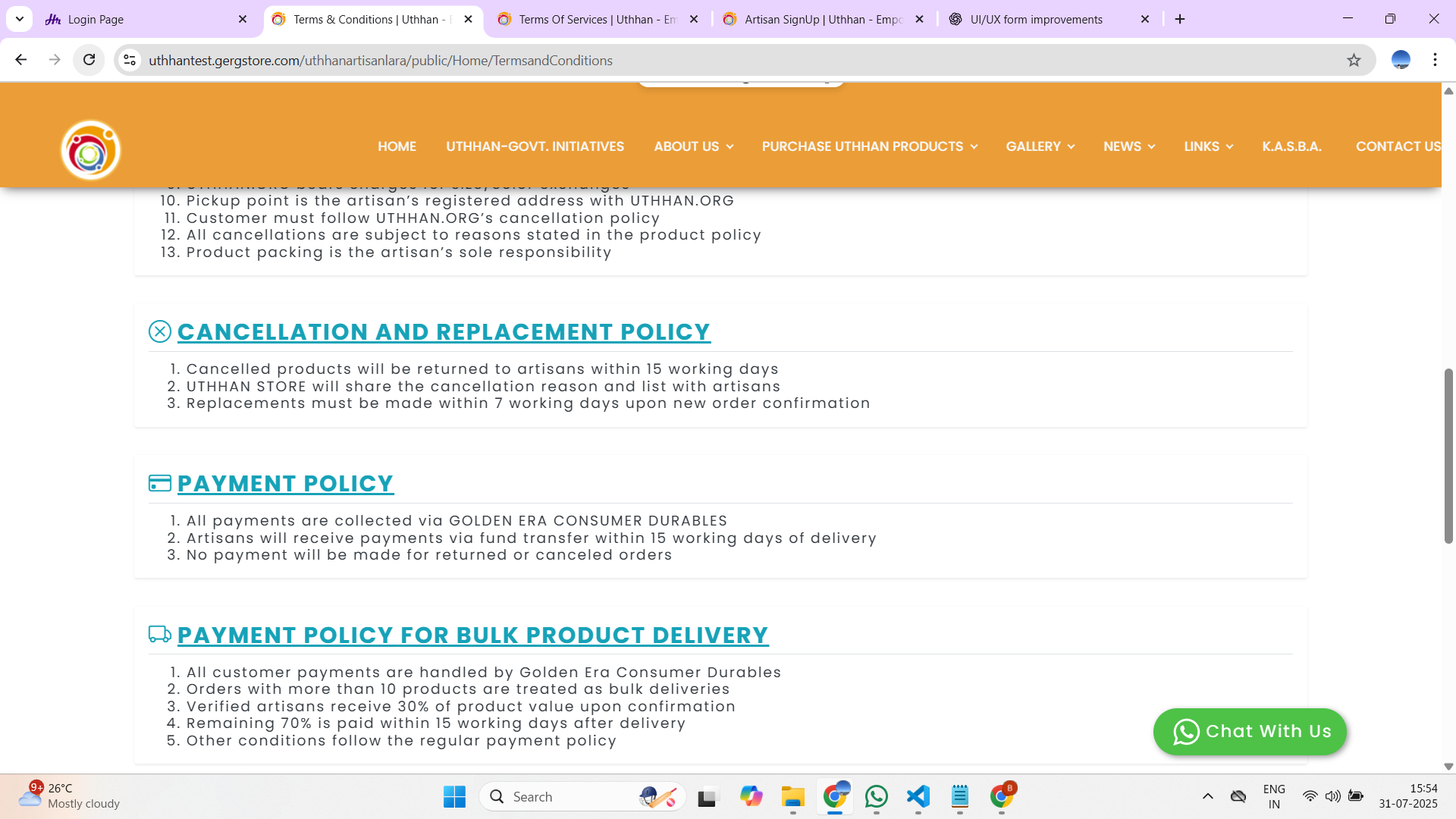The image size is (1456, 819).
Task: Open the Copilot taskbar icon
Action: (x=751, y=796)
